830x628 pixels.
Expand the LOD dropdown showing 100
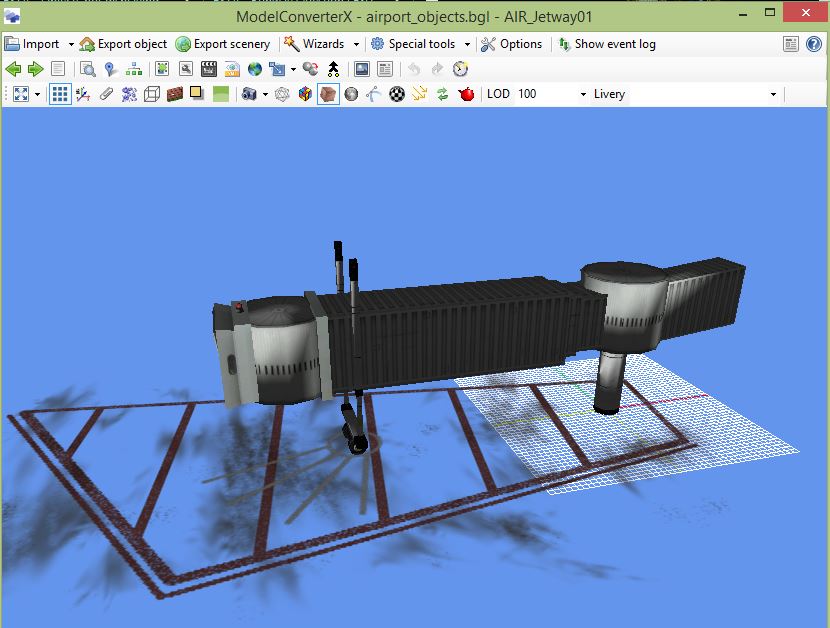click(583, 94)
